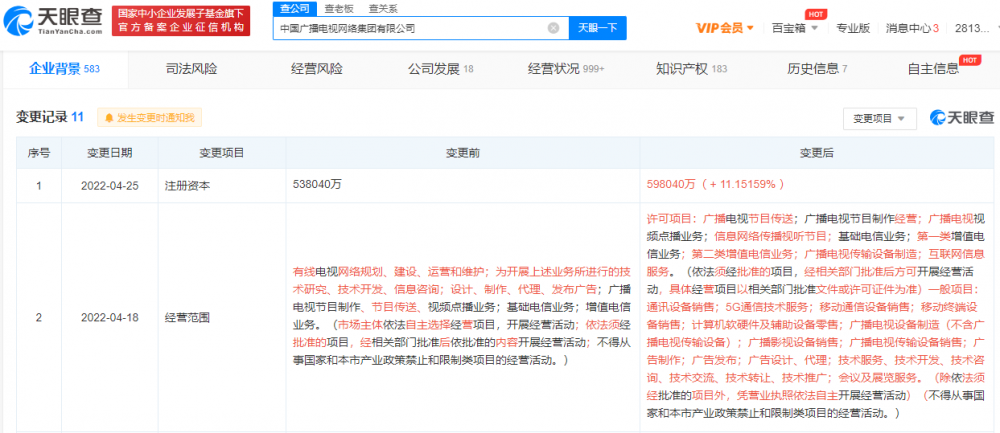Open the 变更项目 filter dropdown

pos(879,119)
